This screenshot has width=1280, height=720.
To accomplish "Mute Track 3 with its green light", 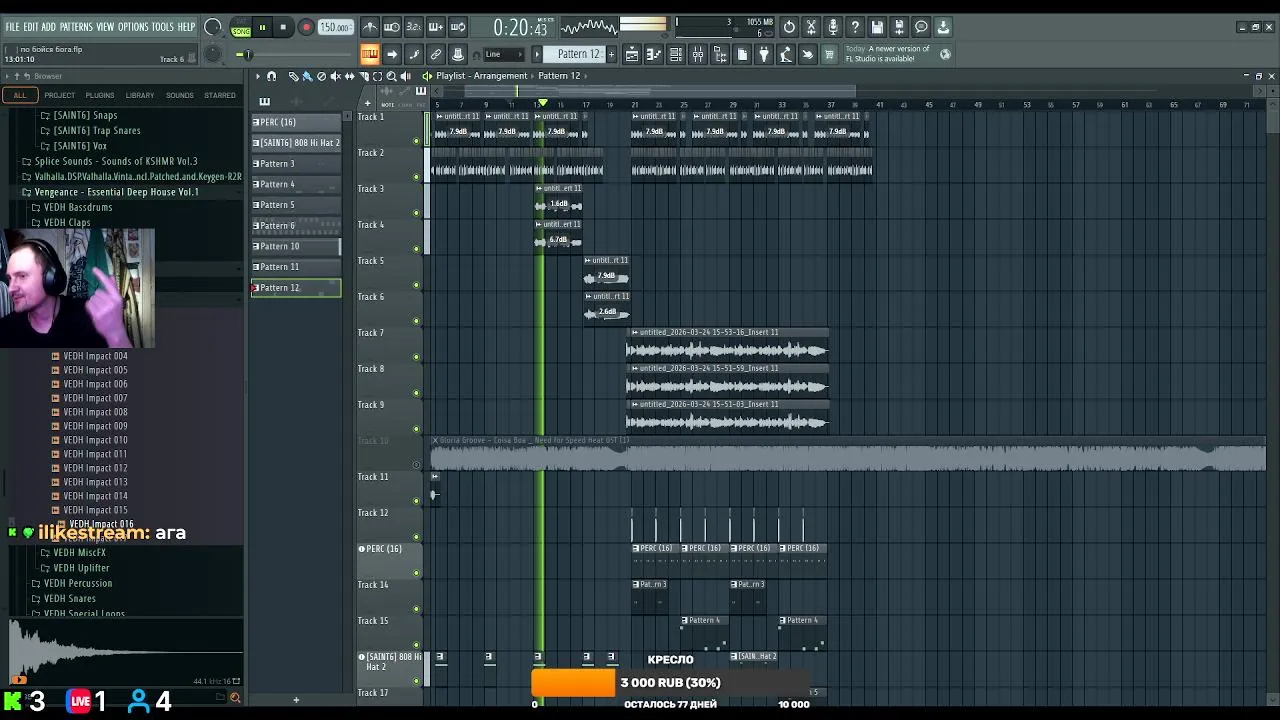I will (x=417, y=213).
